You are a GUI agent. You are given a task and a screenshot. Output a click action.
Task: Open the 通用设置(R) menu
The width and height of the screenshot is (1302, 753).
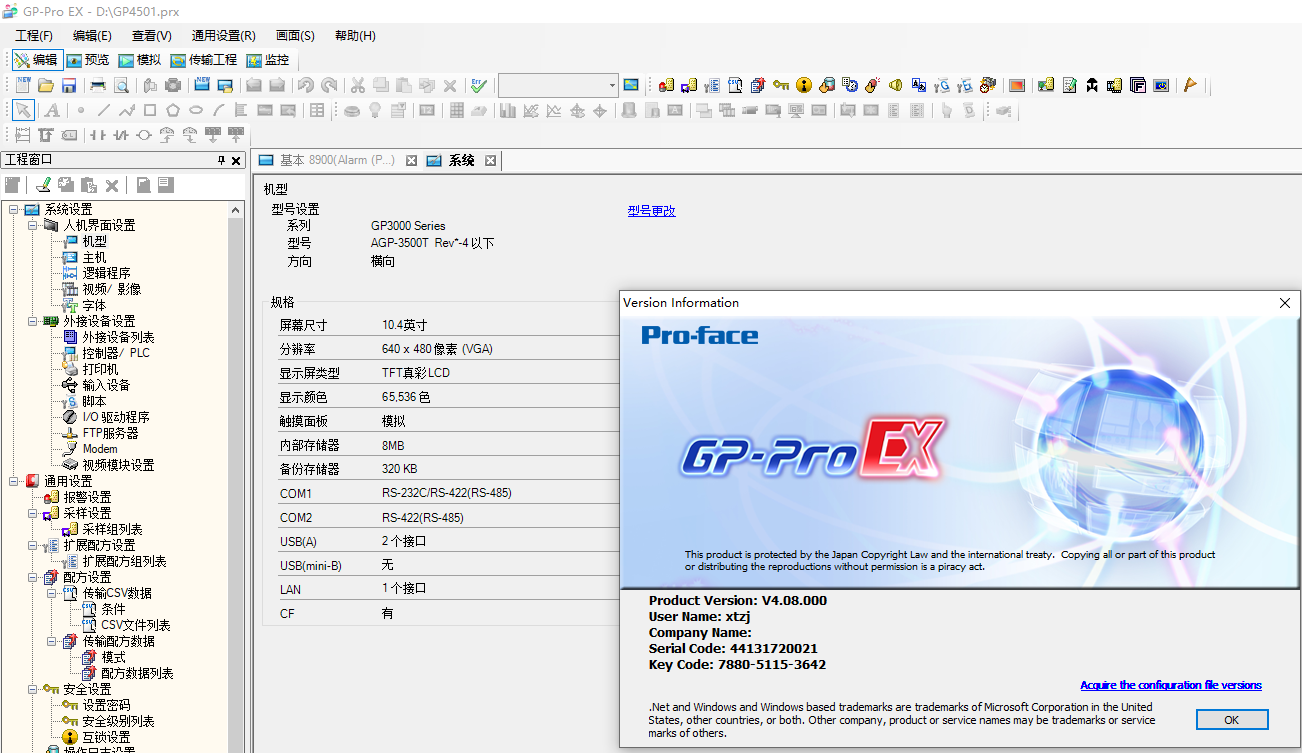(x=223, y=35)
